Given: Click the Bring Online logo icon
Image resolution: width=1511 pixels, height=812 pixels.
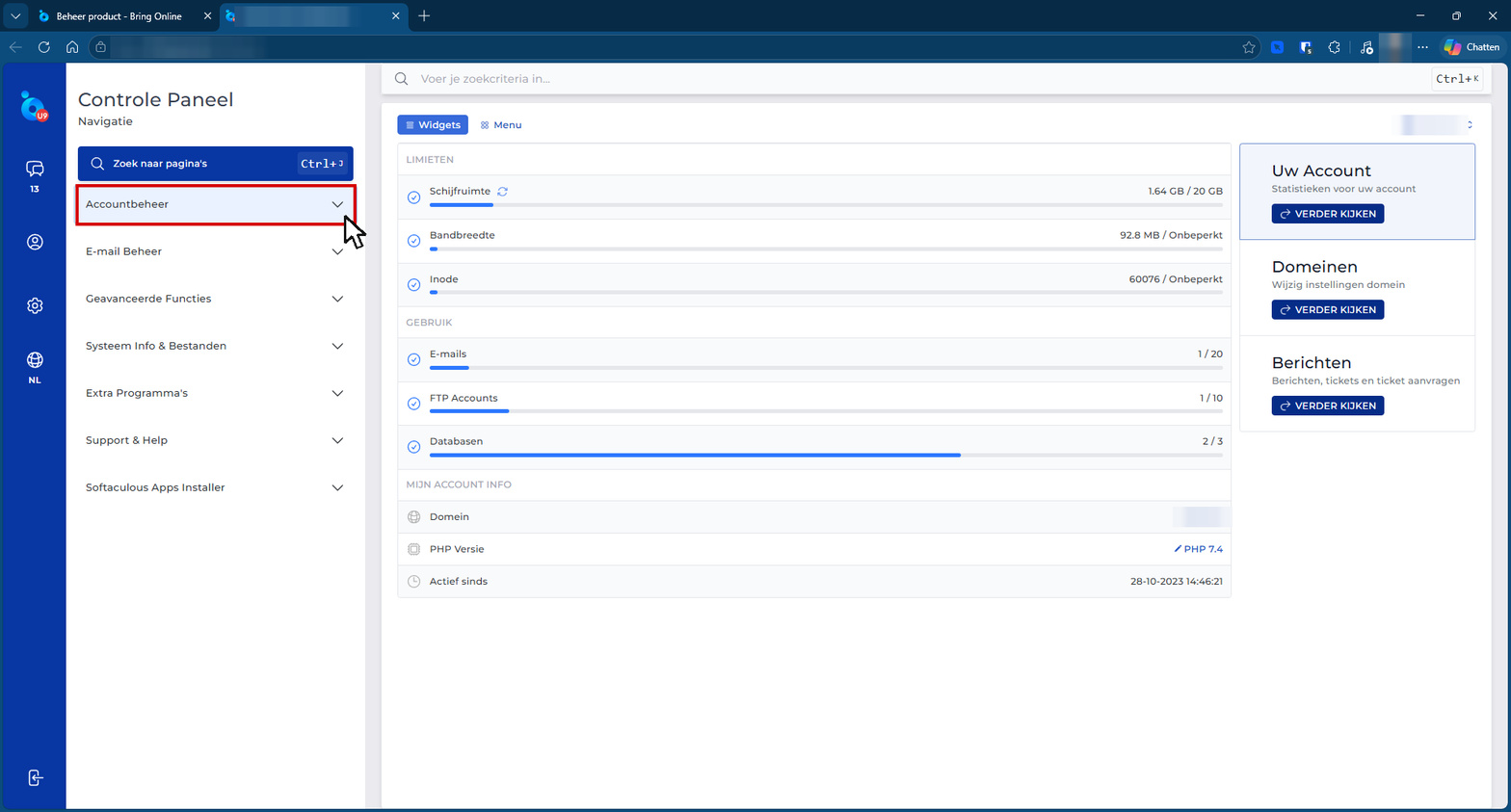Looking at the screenshot, I should point(34,106).
